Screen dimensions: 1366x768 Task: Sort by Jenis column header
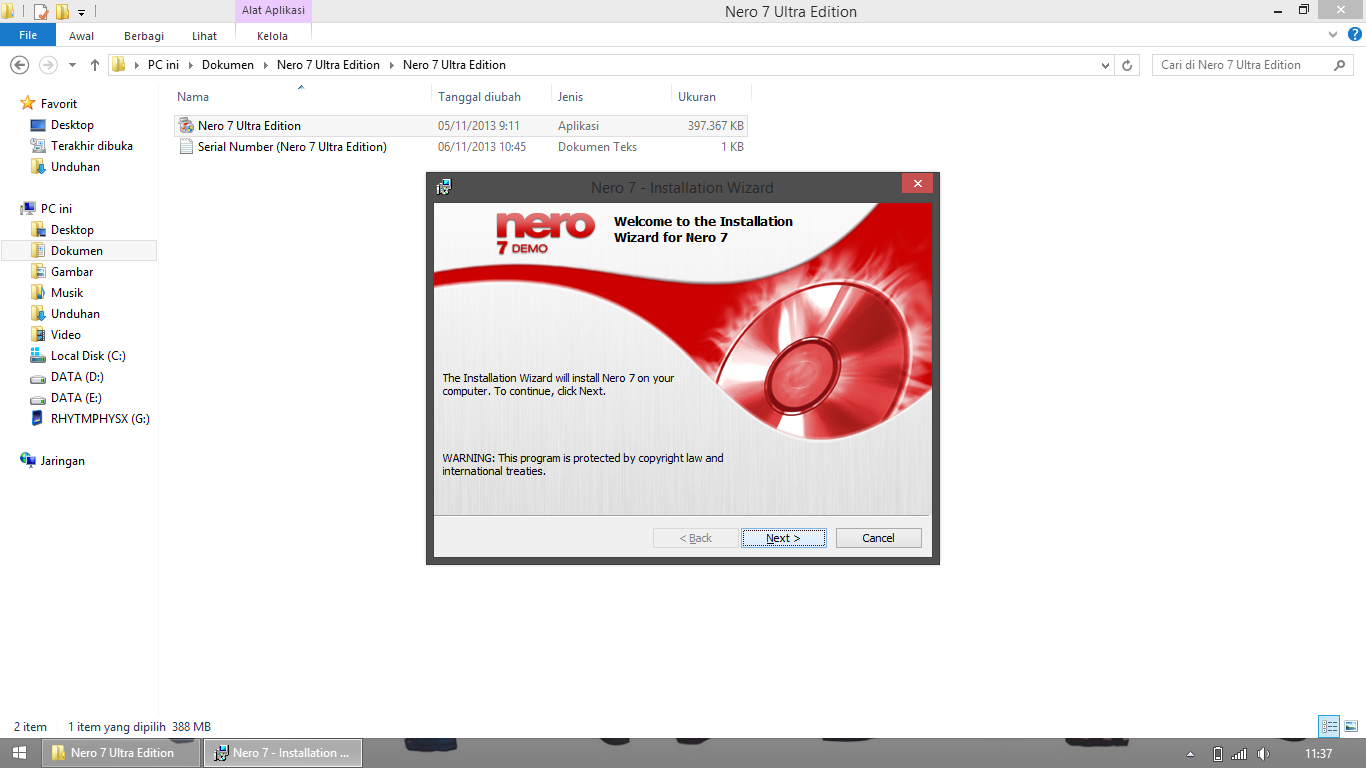[x=611, y=97]
